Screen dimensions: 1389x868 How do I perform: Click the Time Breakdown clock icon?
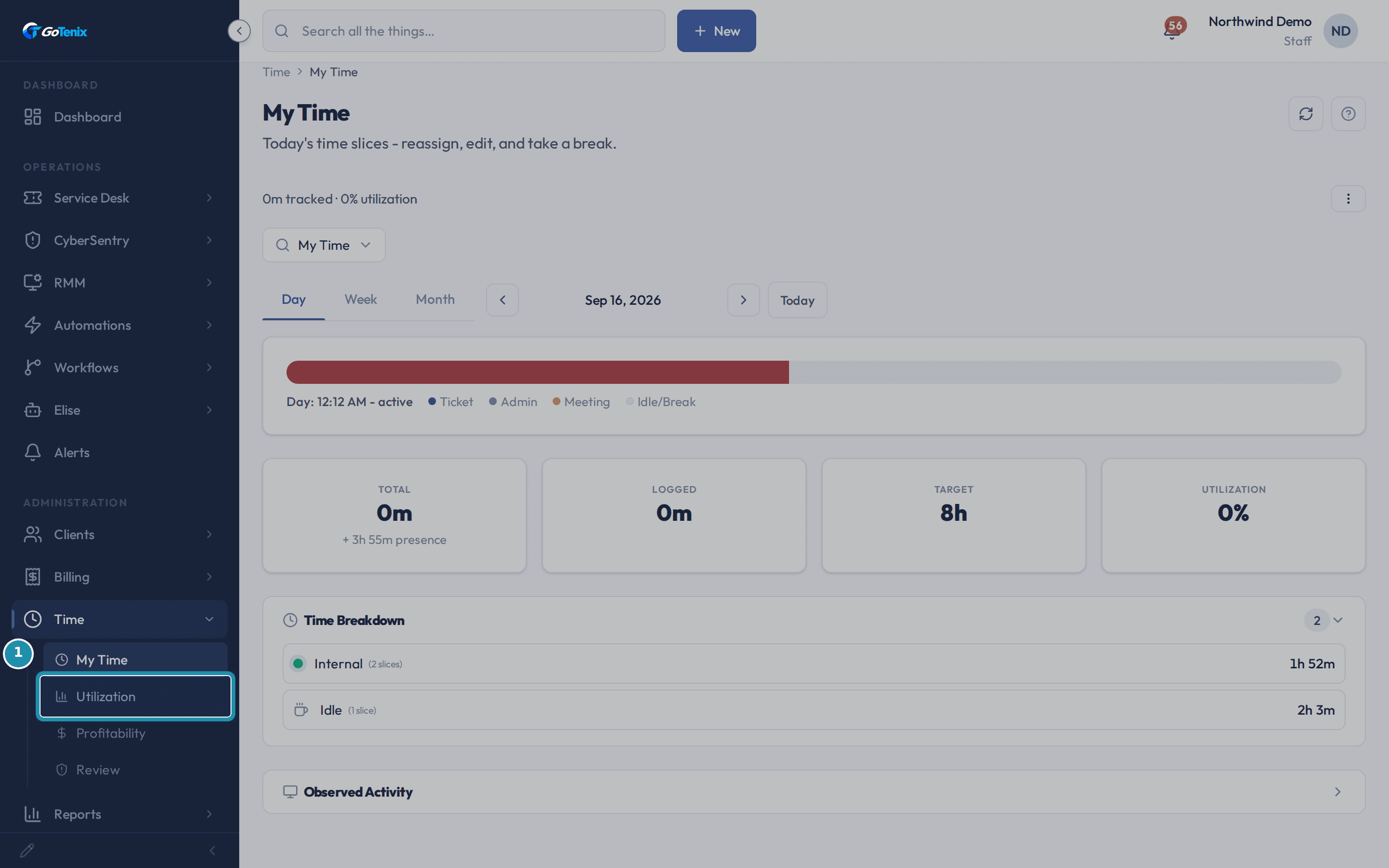point(290,620)
